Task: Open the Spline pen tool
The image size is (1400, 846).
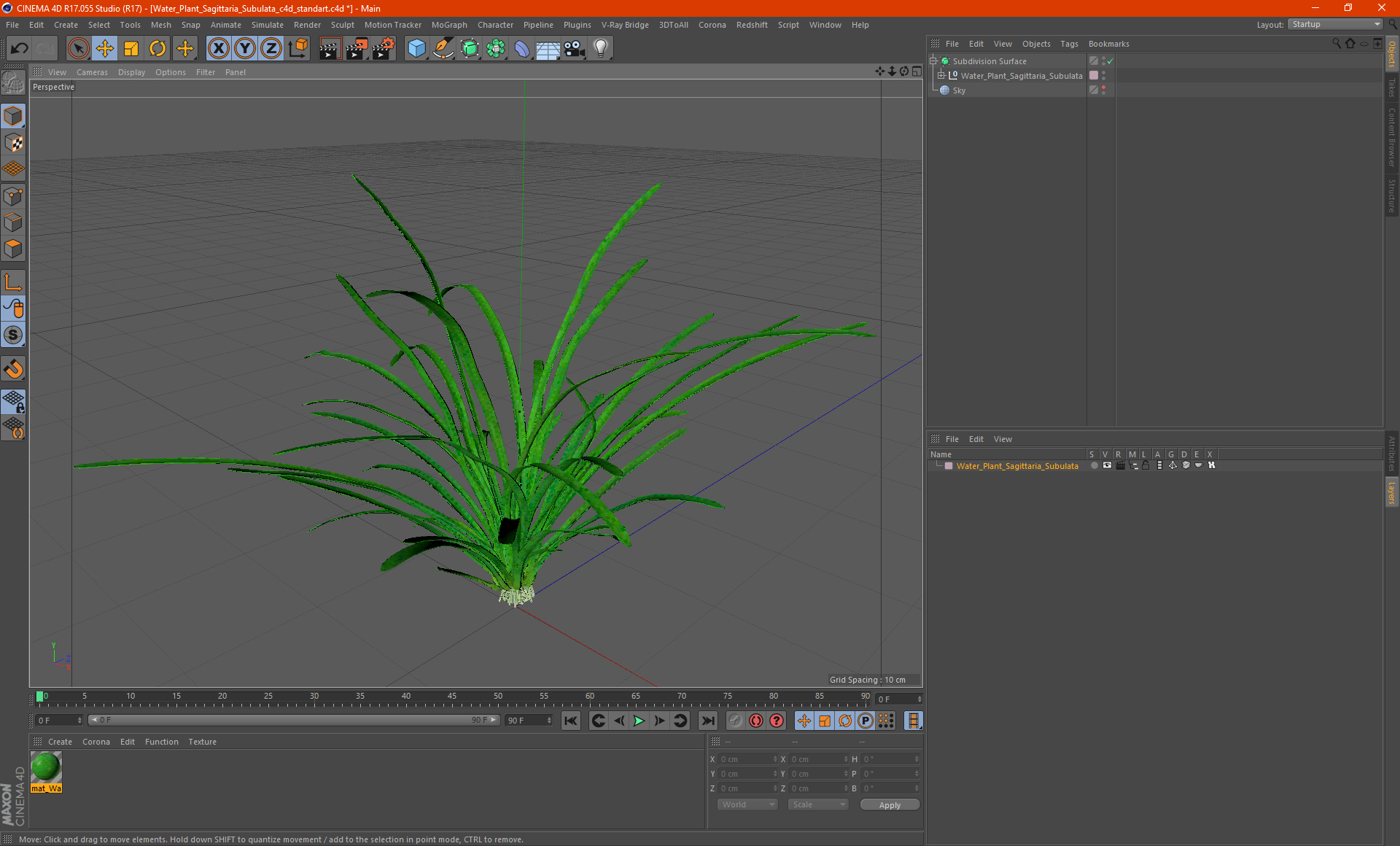Action: [x=443, y=49]
